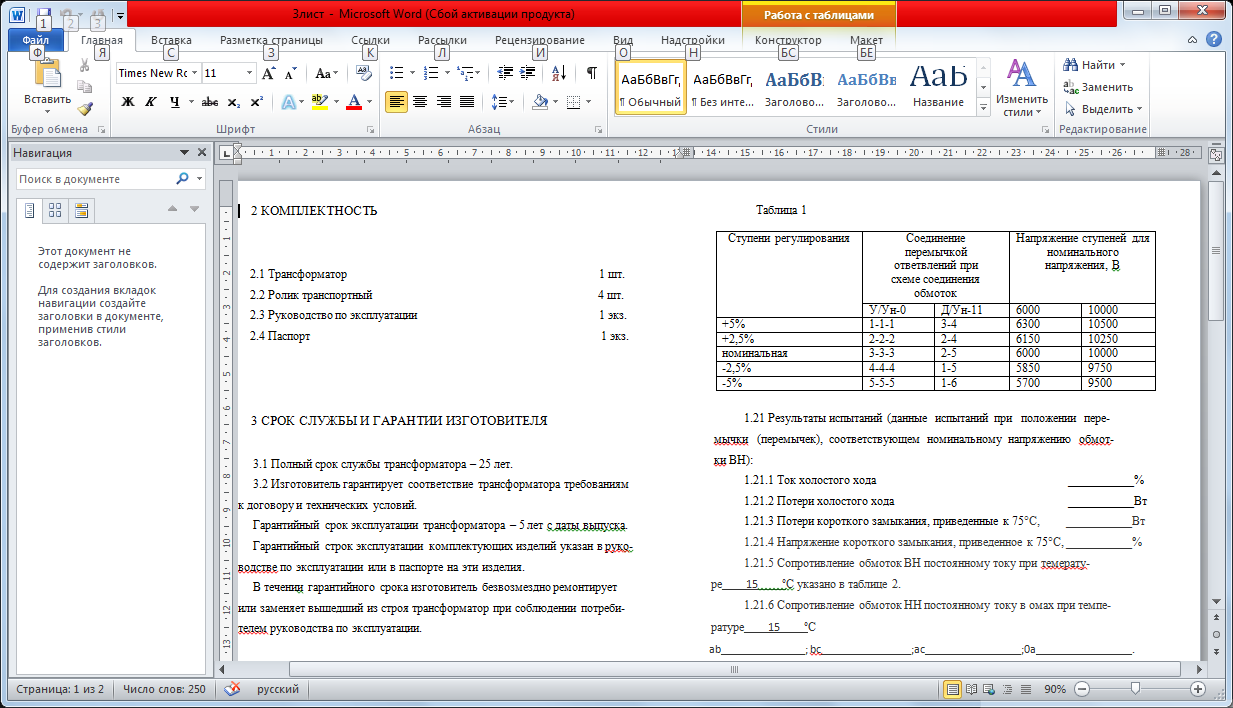Open Word Help question mark icon
This screenshot has width=1233, height=708.
(x=1213, y=40)
